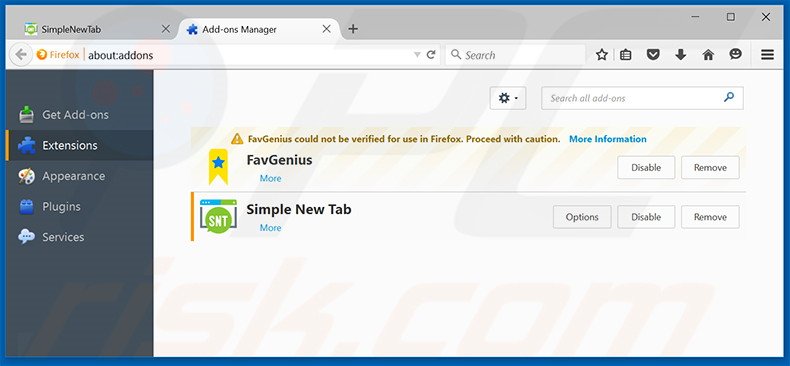This screenshot has width=790, height=366.
Task: Click the Services chat bubble icon
Action: [x=26, y=236]
